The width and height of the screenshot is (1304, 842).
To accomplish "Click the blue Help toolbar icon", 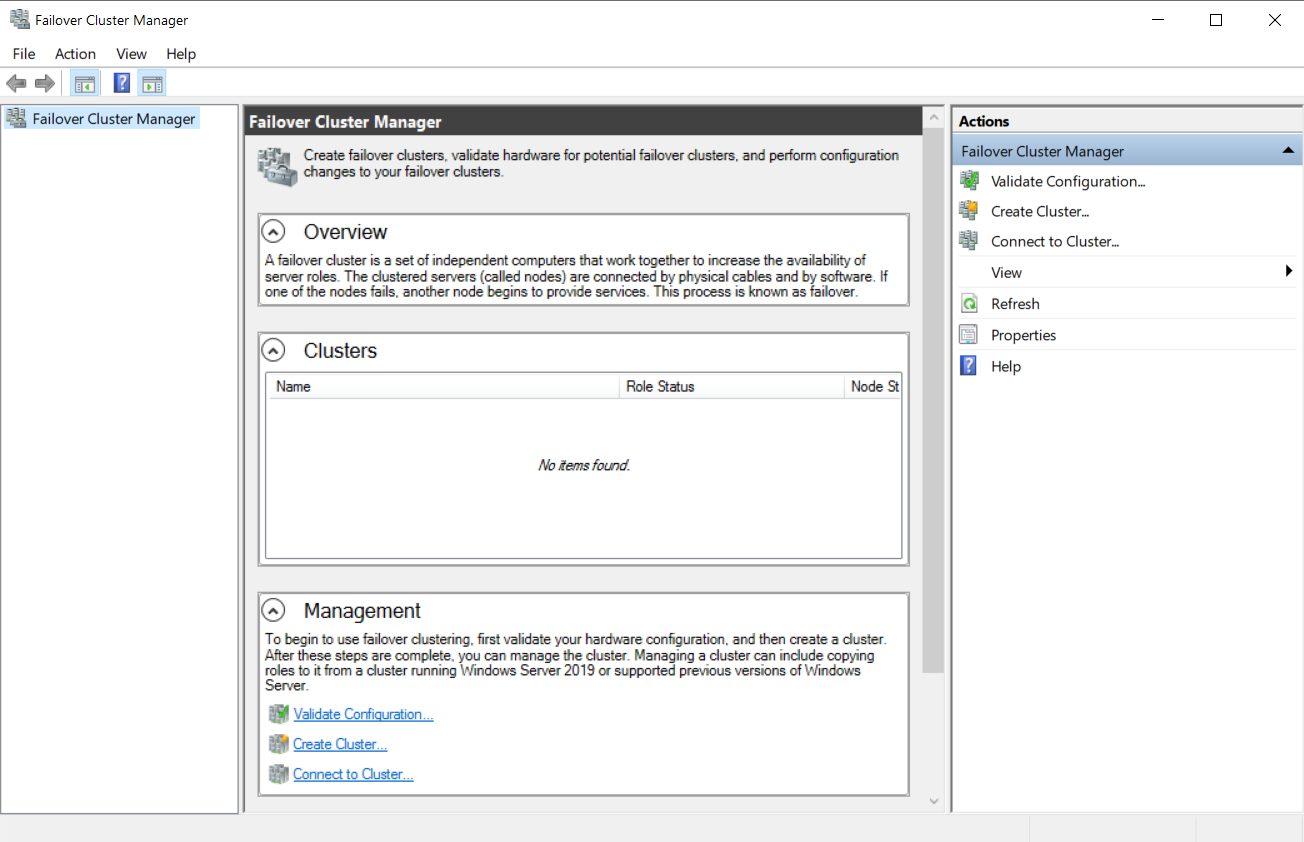I will (122, 83).
